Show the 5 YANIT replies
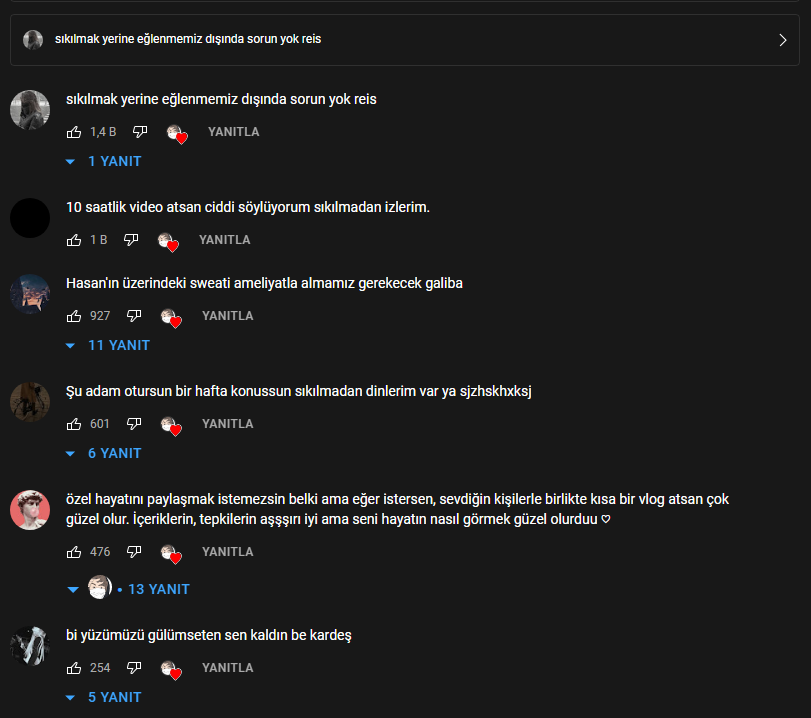This screenshot has width=811, height=718. click(103, 697)
